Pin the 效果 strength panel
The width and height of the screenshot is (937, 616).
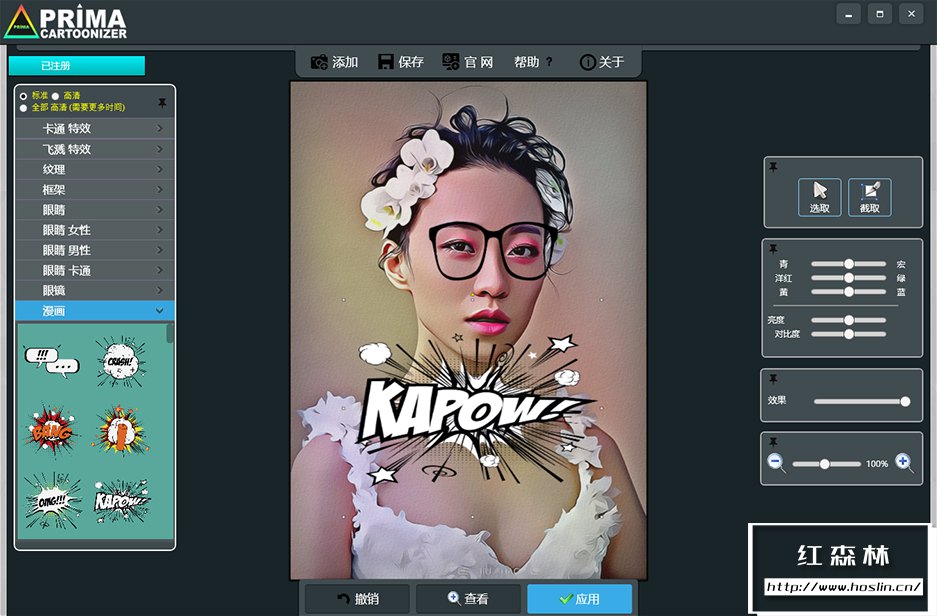point(773,379)
